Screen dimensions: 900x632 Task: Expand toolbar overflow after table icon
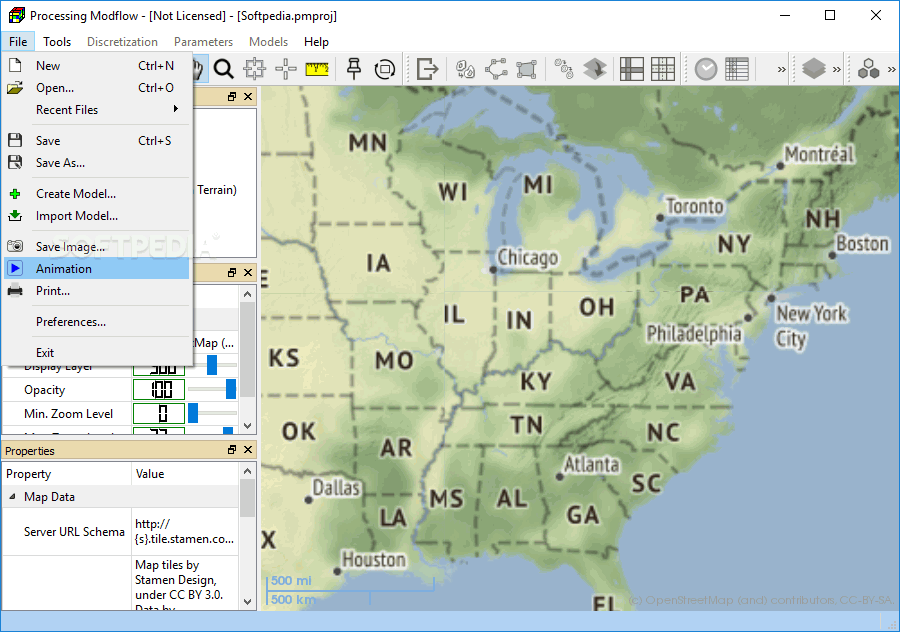point(781,69)
